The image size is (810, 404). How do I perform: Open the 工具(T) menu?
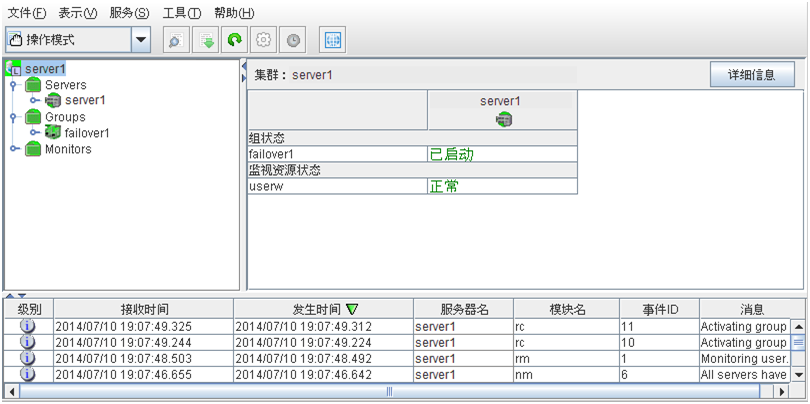(181, 13)
